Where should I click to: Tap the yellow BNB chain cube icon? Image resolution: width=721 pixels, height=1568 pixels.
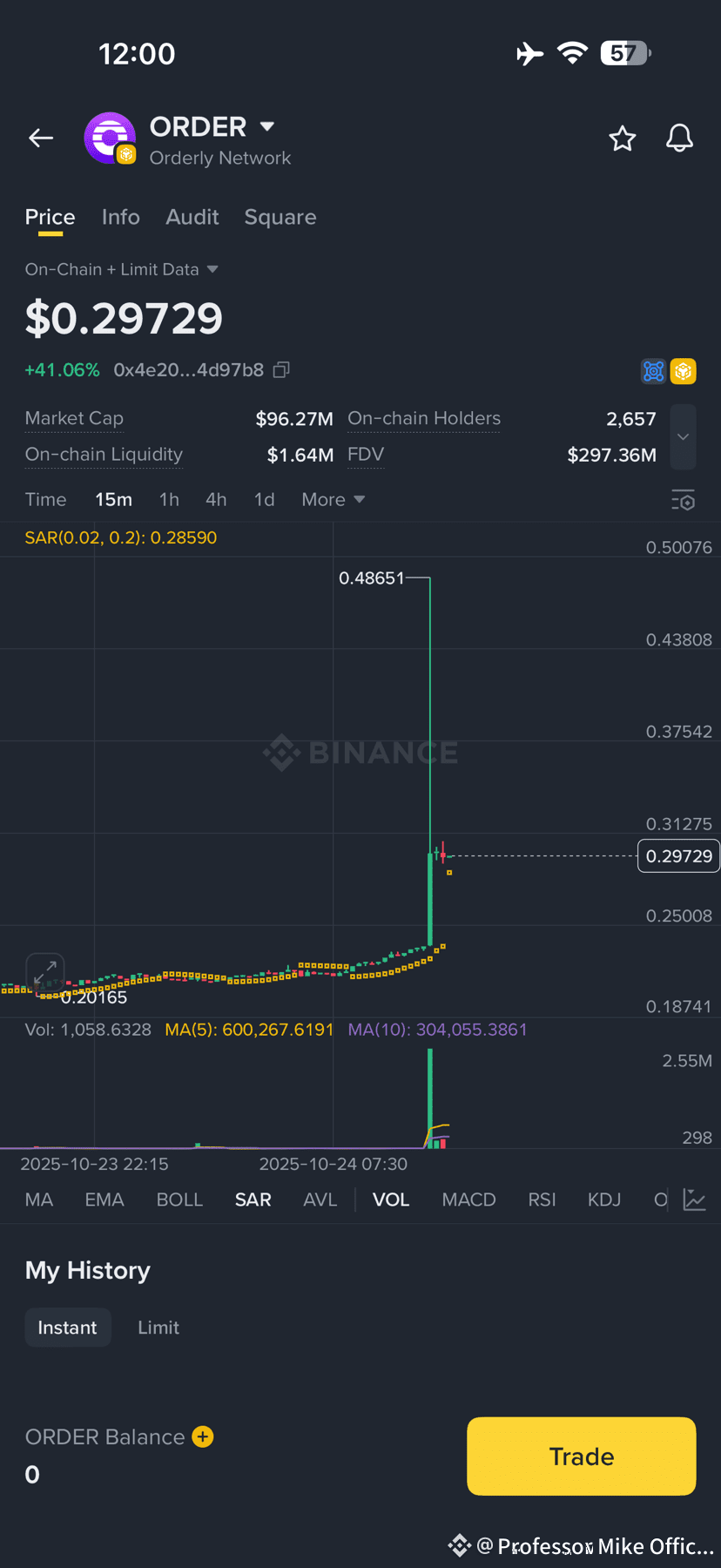tap(684, 371)
